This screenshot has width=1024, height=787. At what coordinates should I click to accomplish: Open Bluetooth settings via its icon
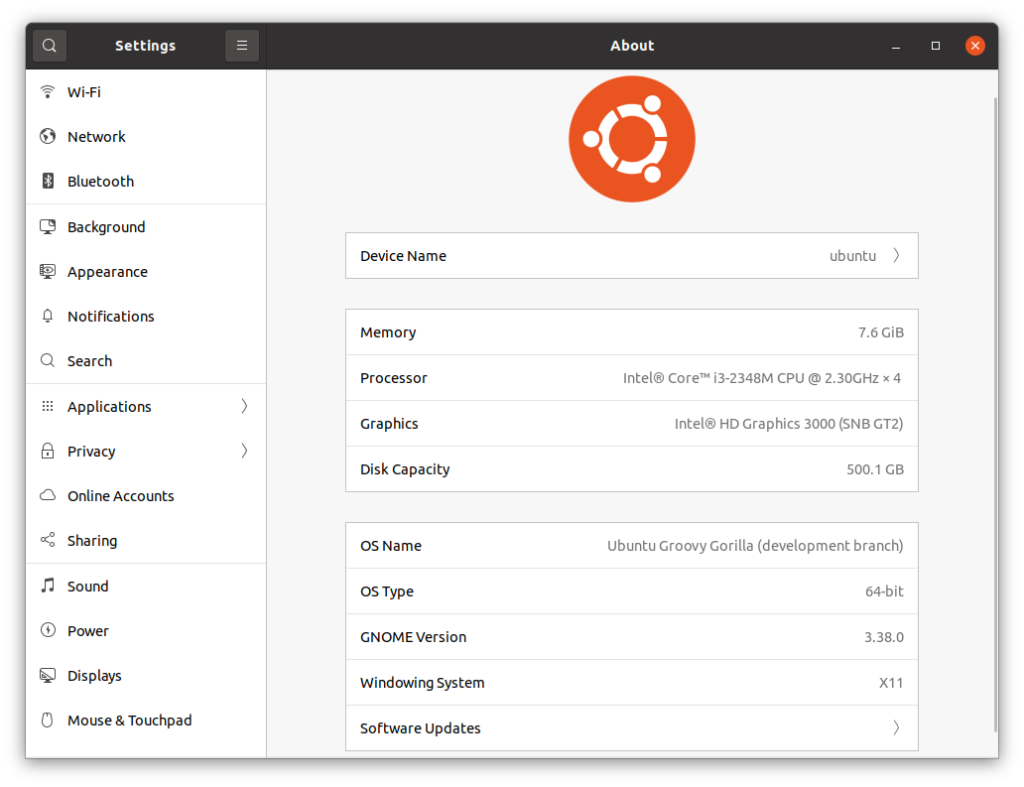coord(48,181)
